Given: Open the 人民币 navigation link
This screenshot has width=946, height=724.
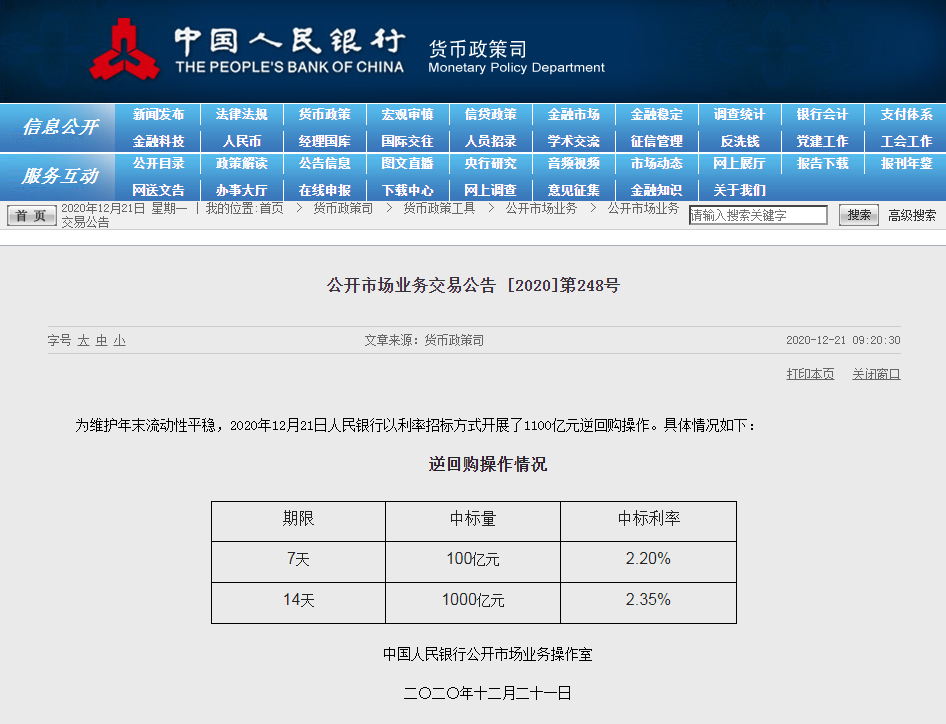Looking at the screenshot, I should (241, 141).
